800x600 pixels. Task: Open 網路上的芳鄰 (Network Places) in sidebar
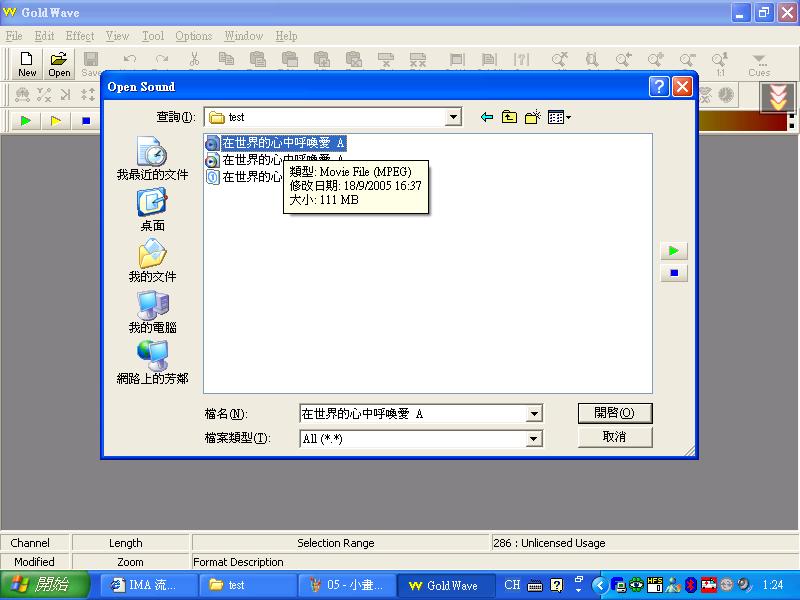point(152,363)
